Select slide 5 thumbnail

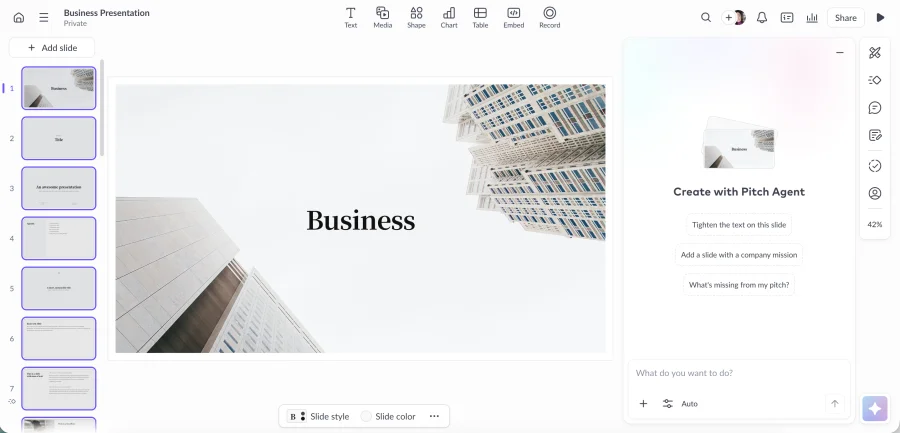point(59,288)
